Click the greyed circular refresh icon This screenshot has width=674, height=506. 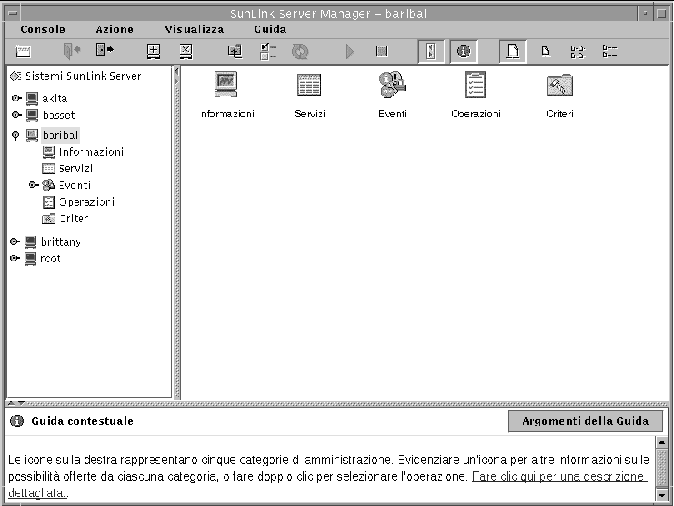[300, 52]
